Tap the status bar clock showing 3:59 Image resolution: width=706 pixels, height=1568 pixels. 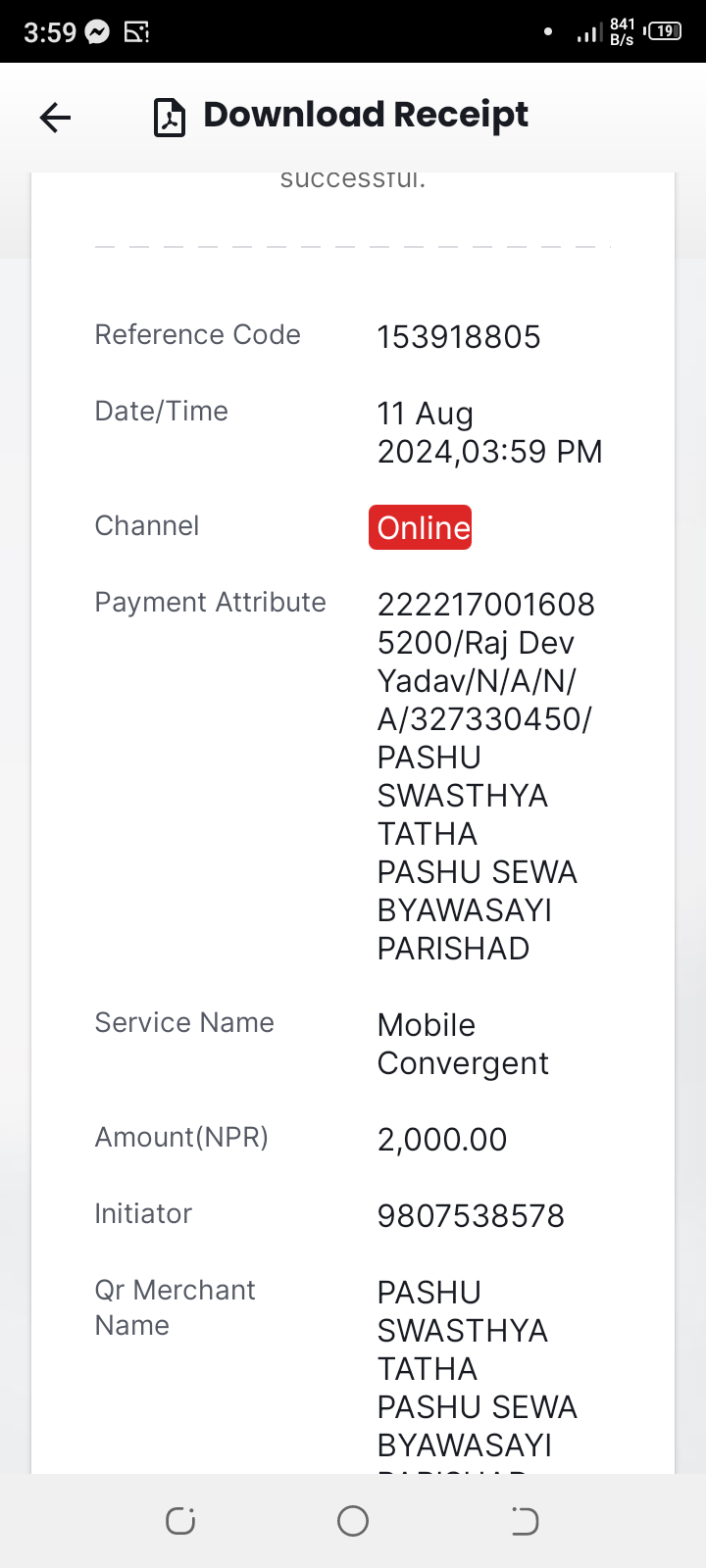[50, 32]
